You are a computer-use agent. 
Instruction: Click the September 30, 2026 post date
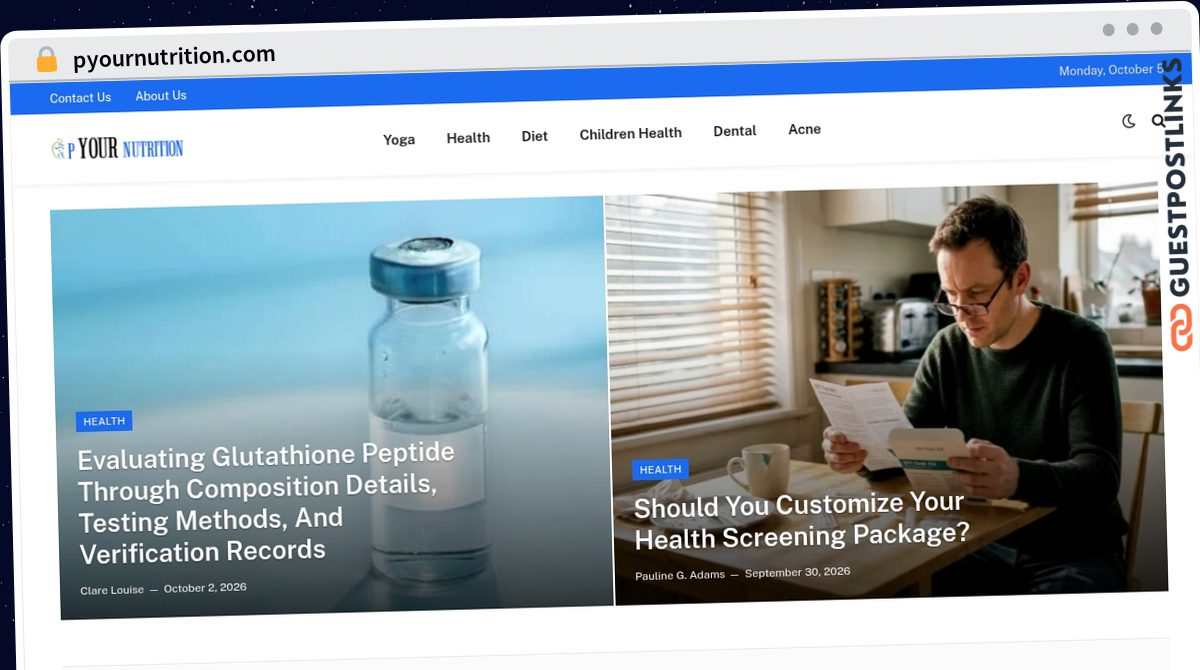tap(798, 573)
